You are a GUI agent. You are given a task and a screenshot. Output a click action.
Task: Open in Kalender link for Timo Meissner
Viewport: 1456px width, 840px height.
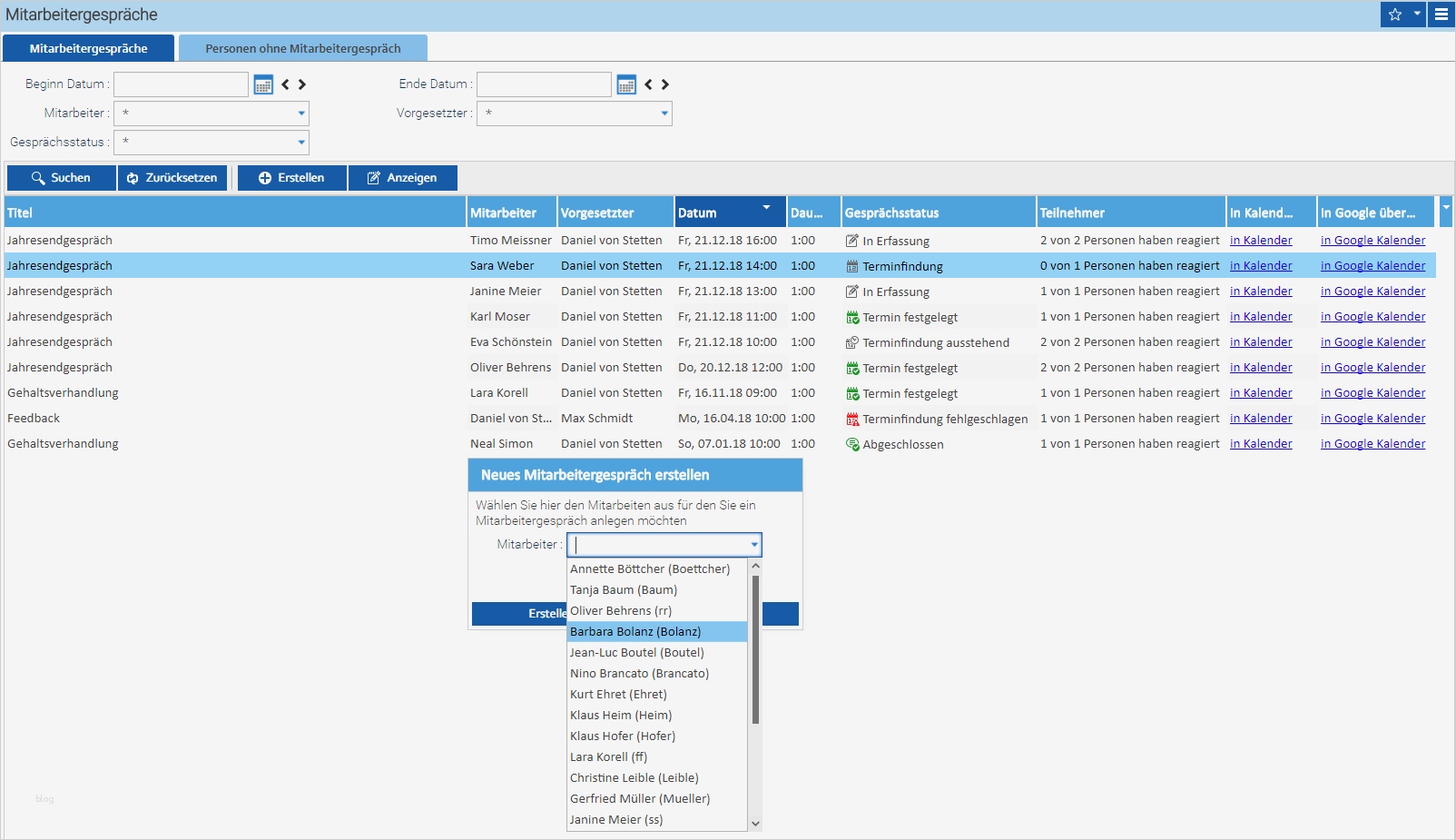point(1261,241)
